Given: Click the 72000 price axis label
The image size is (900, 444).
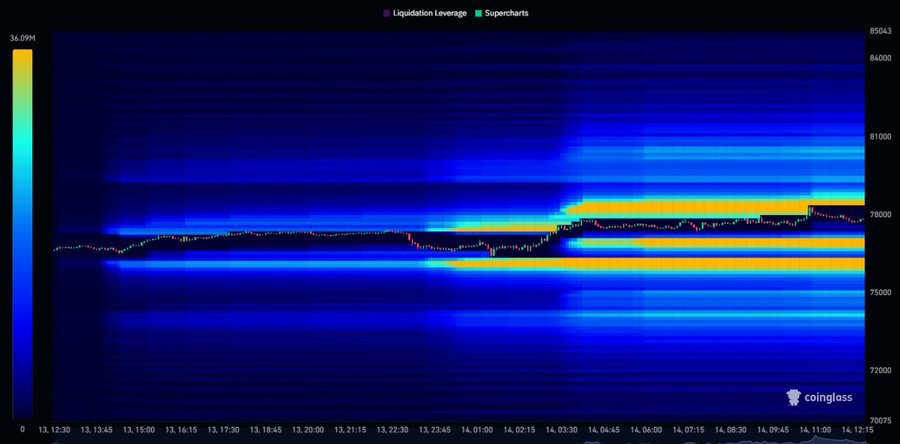Looking at the screenshot, I should pos(880,370).
